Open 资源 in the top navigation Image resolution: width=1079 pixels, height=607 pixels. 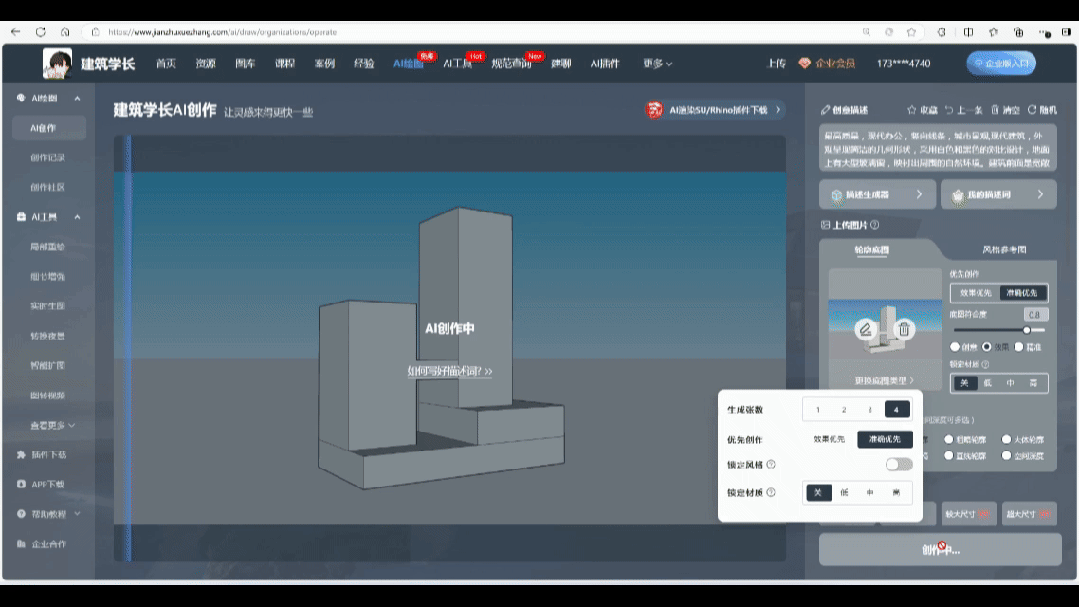pyautogui.click(x=206, y=63)
